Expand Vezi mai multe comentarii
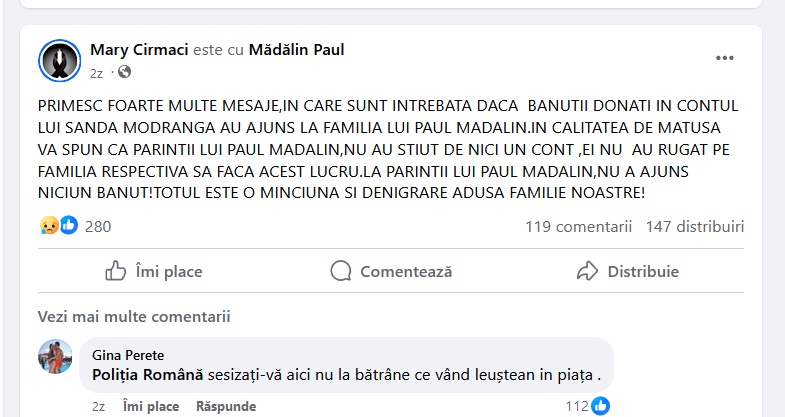 click(x=134, y=317)
